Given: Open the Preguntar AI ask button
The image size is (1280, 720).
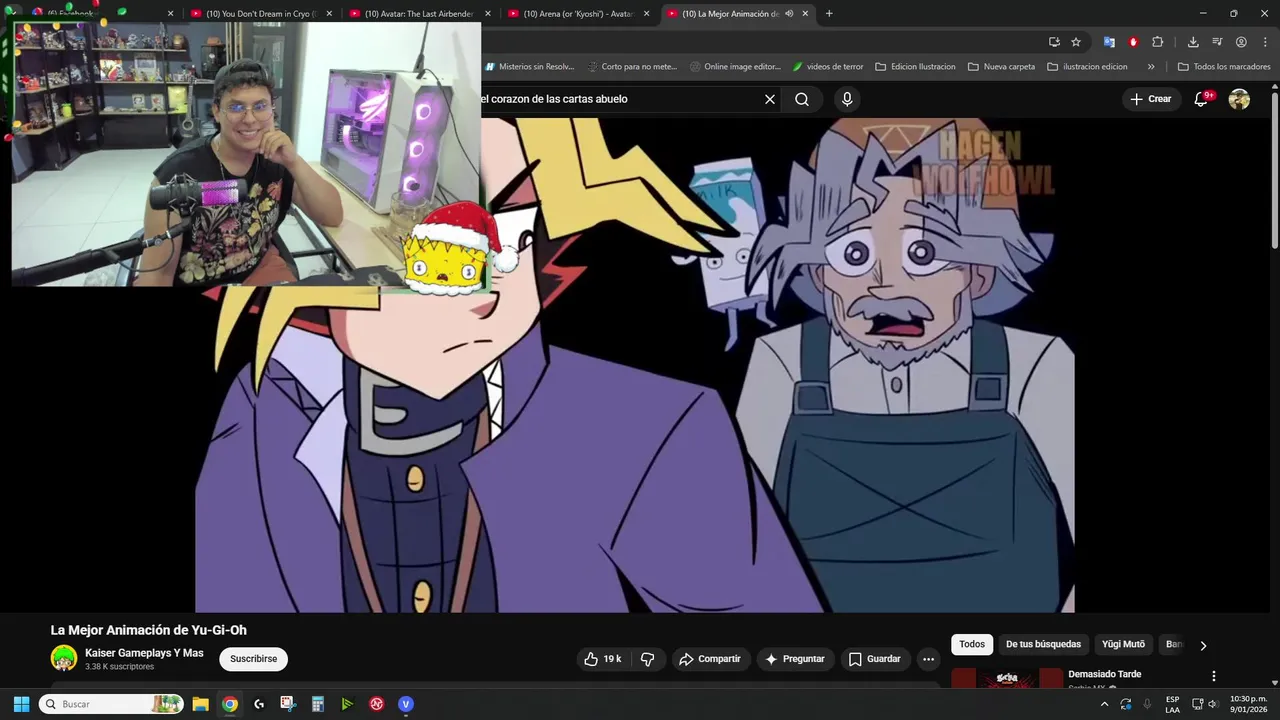Looking at the screenshot, I should 795,659.
